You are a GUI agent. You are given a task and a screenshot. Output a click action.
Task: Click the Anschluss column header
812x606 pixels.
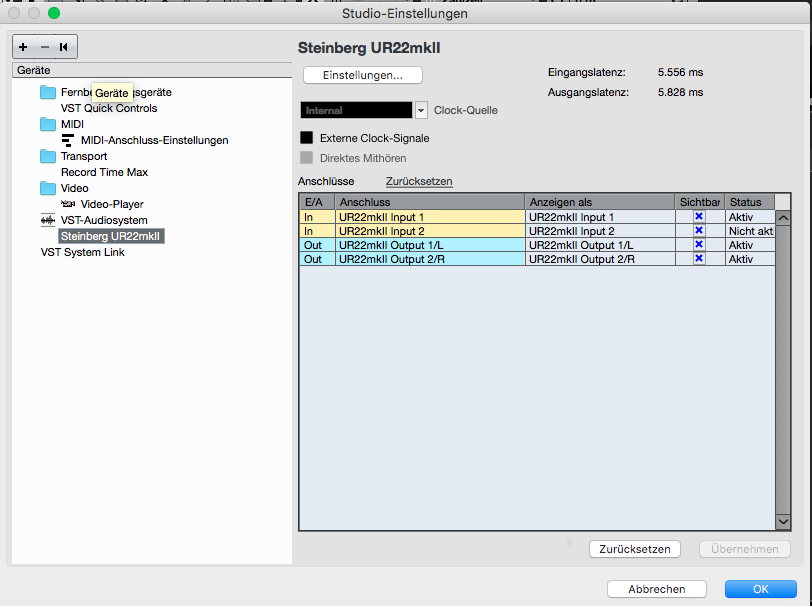(x=430, y=202)
